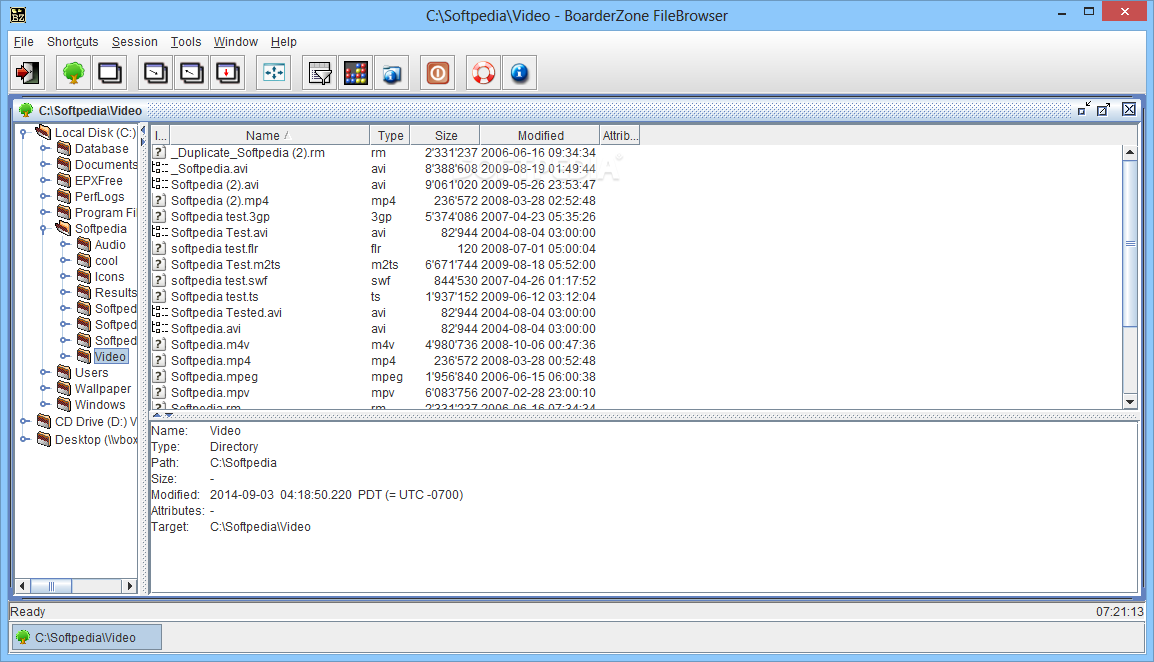This screenshot has height=662, width=1154.
Task: Sort files by Modified column header
Action: (540, 135)
